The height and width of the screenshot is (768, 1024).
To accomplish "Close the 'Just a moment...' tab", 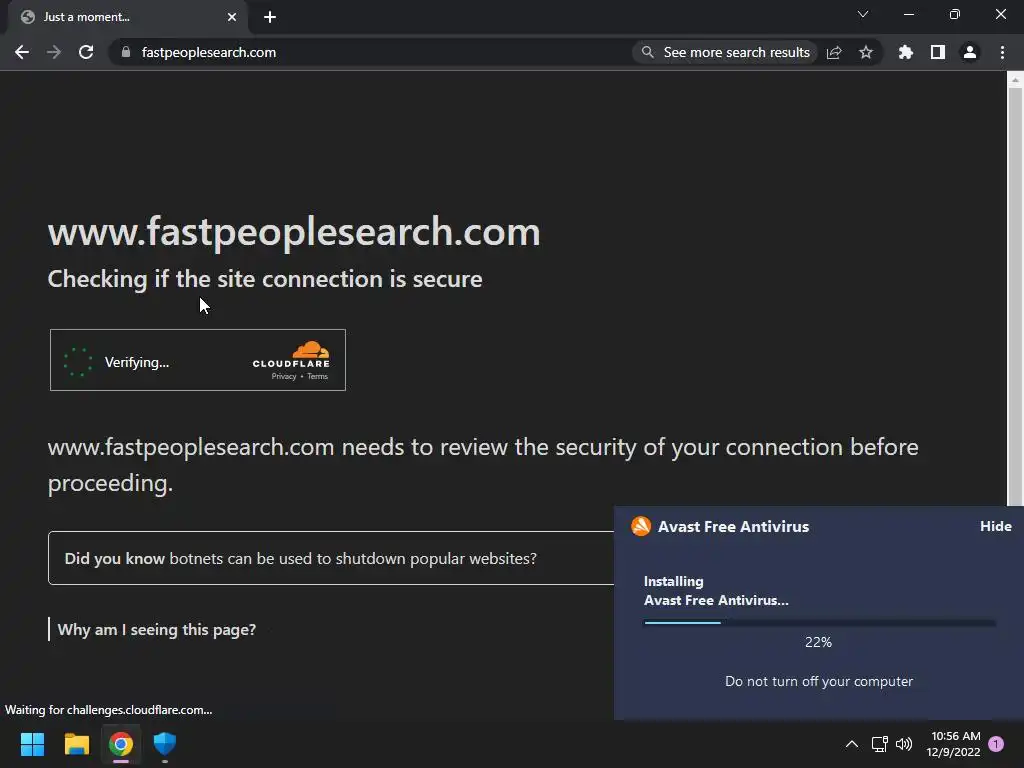I will point(232,17).
